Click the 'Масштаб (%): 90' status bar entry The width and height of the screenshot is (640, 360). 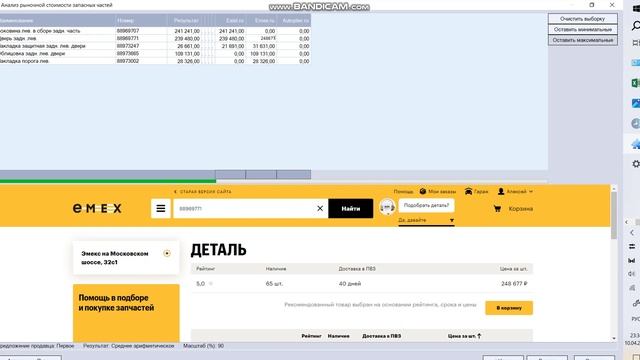[x=203, y=346]
